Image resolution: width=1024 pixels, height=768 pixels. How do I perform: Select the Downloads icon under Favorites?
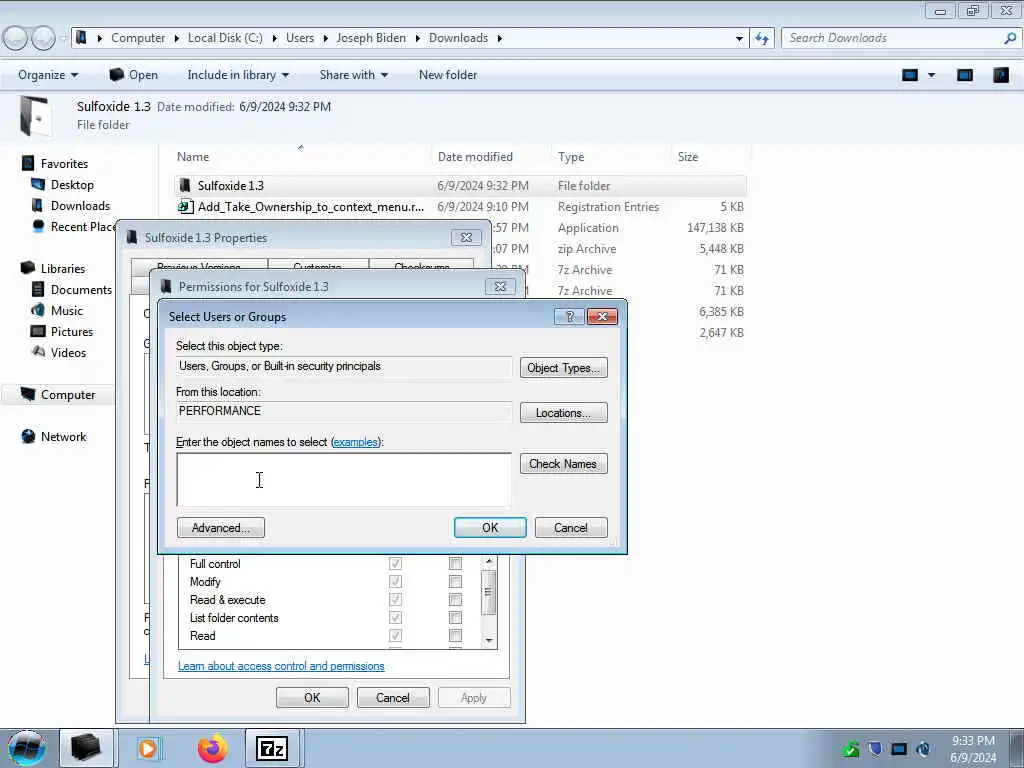click(38, 206)
